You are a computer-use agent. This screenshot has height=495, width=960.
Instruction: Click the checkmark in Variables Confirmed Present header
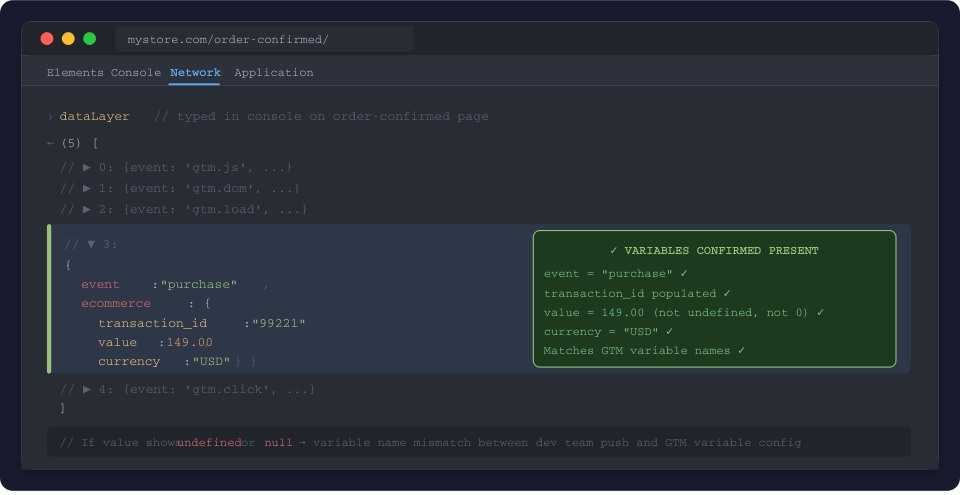click(614, 251)
